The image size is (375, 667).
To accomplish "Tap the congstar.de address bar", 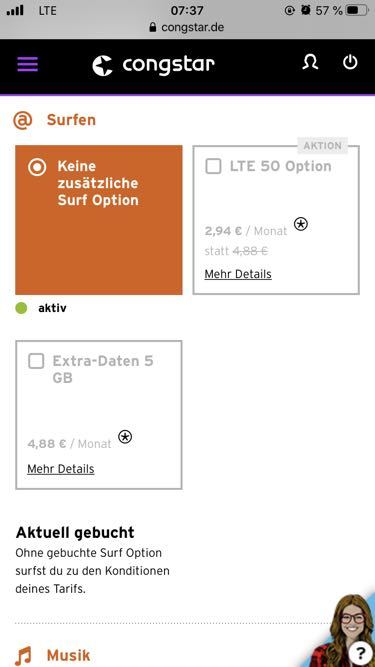I will (187, 27).
